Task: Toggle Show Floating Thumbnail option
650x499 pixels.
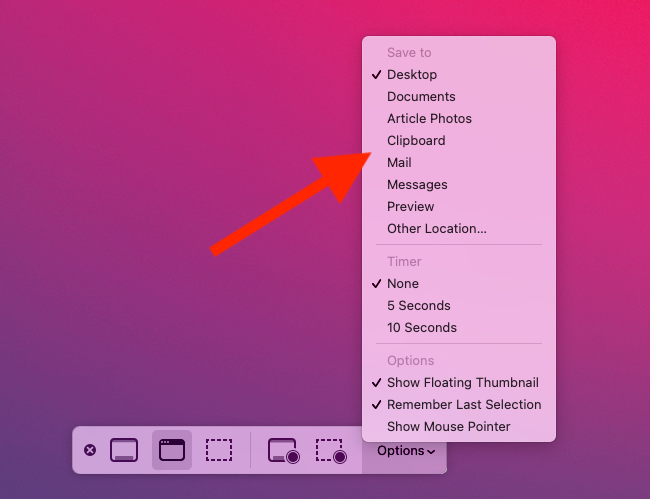Action: (459, 383)
